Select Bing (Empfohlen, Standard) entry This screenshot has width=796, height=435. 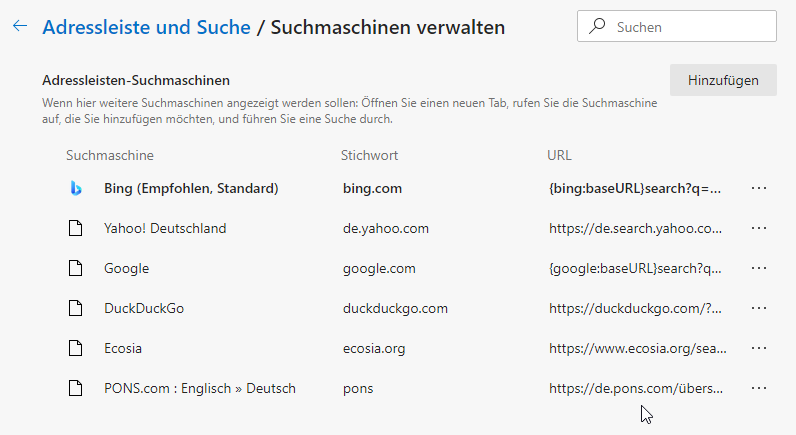[191, 188]
